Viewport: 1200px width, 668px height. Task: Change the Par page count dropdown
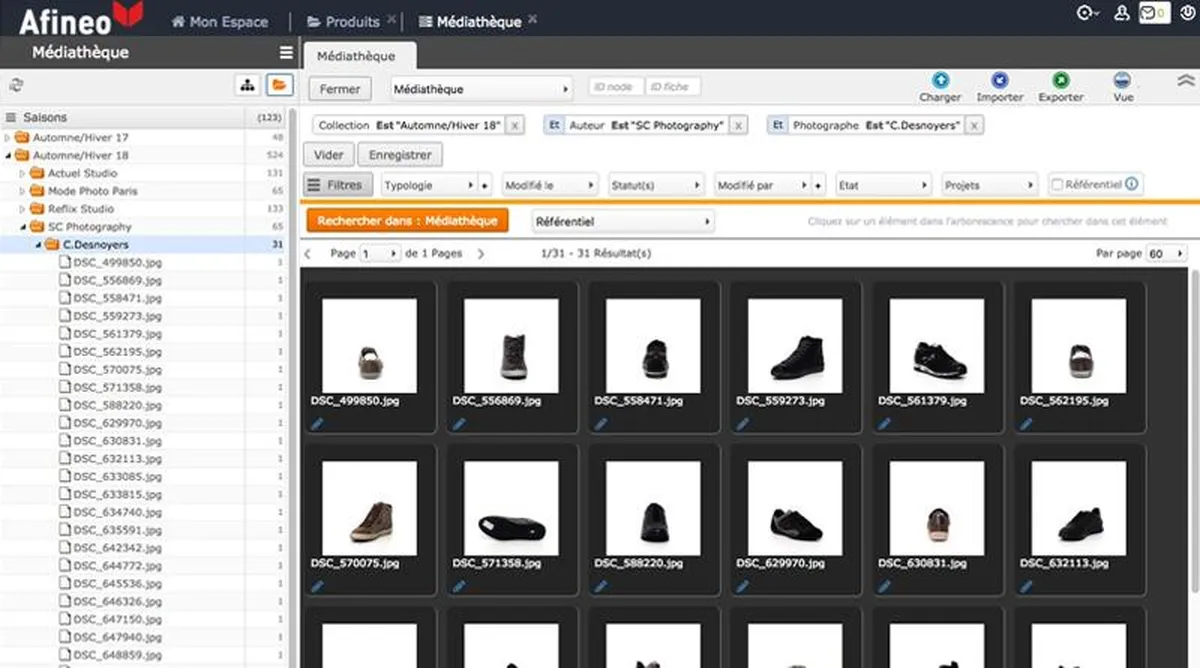coord(1166,254)
